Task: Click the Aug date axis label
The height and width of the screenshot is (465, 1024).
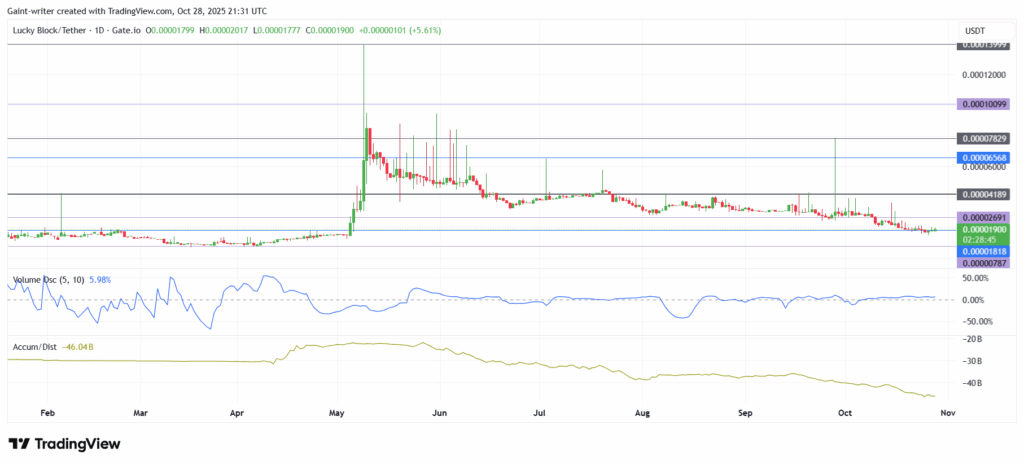Action: point(643,413)
